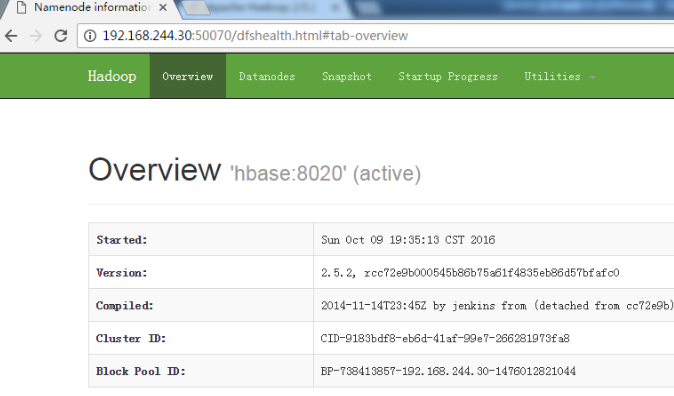This screenshot has width=674, height=396.
Task: Click the Overview page heading
Action: click(155, 170)
